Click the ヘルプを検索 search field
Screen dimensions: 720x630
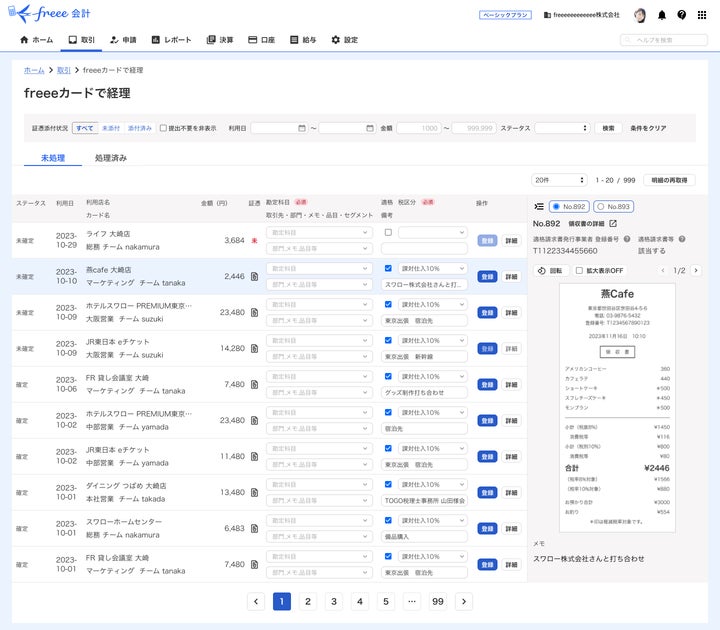[x=664, y=40]
